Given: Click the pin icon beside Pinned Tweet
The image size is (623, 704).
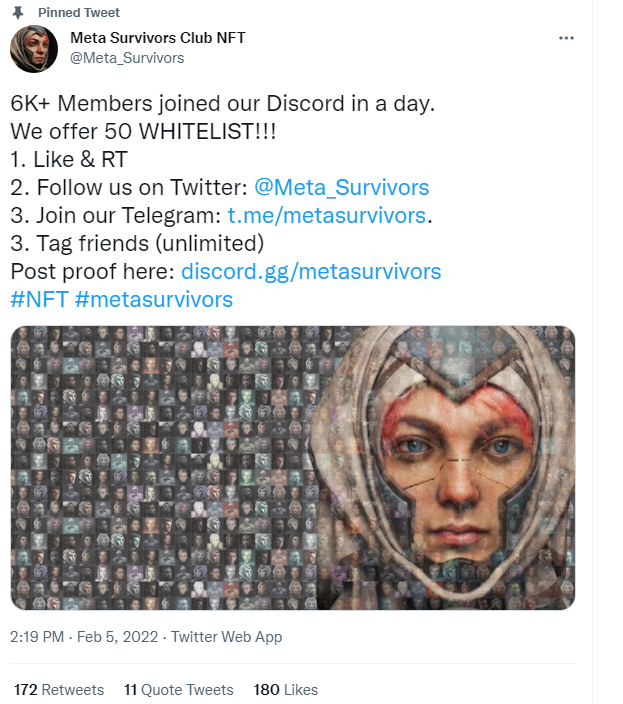Looking at the screenshot, I should tap(19, 13).
